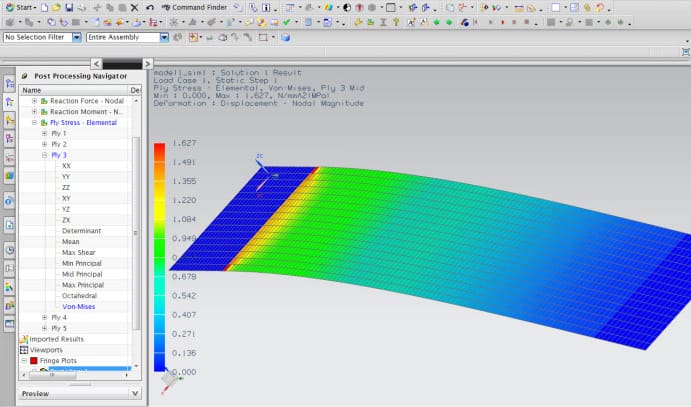
Task: Click the Save icon in toolbar
Action: [68, 7]
